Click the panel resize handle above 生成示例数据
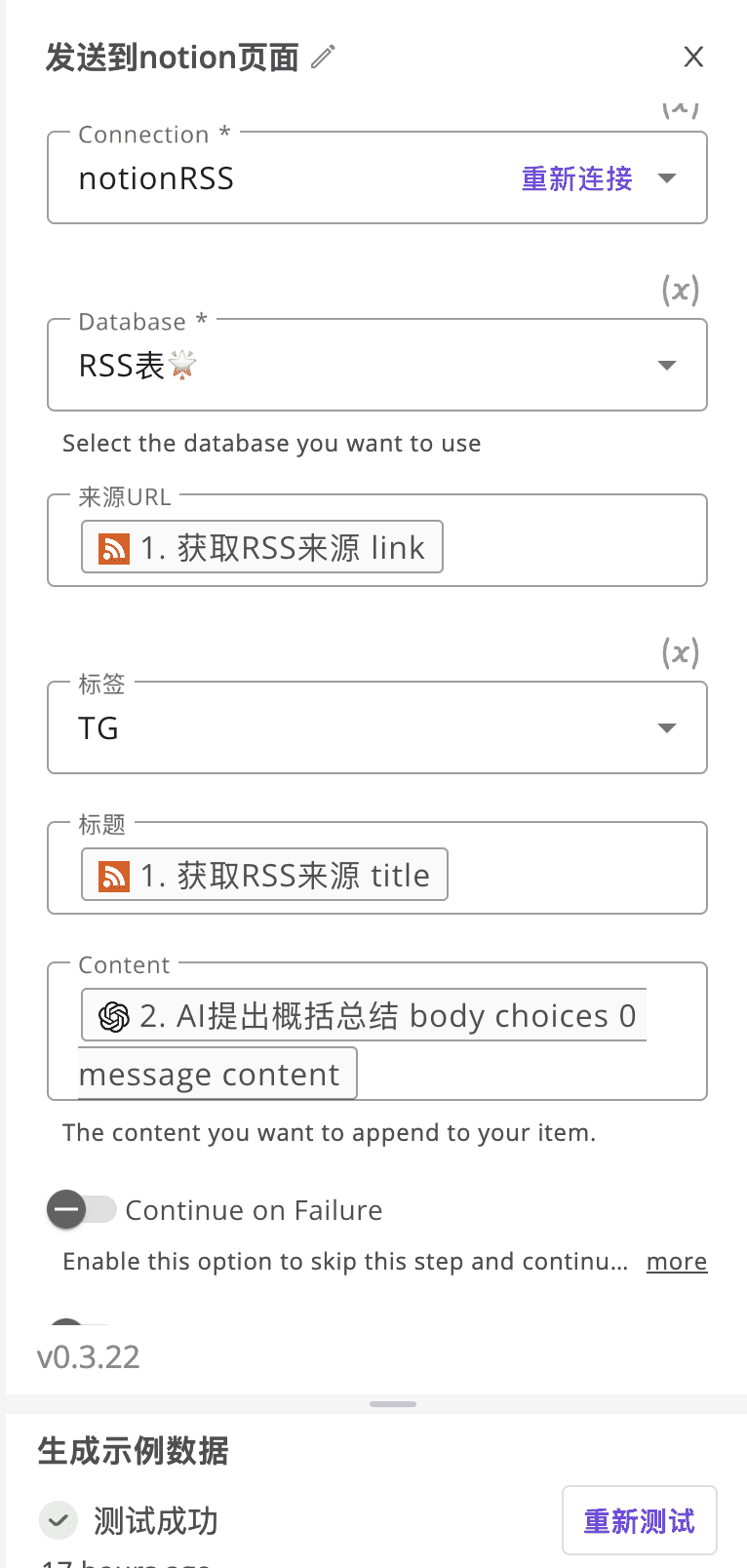Viewport: 747px width, 1568px height. 393,1404
